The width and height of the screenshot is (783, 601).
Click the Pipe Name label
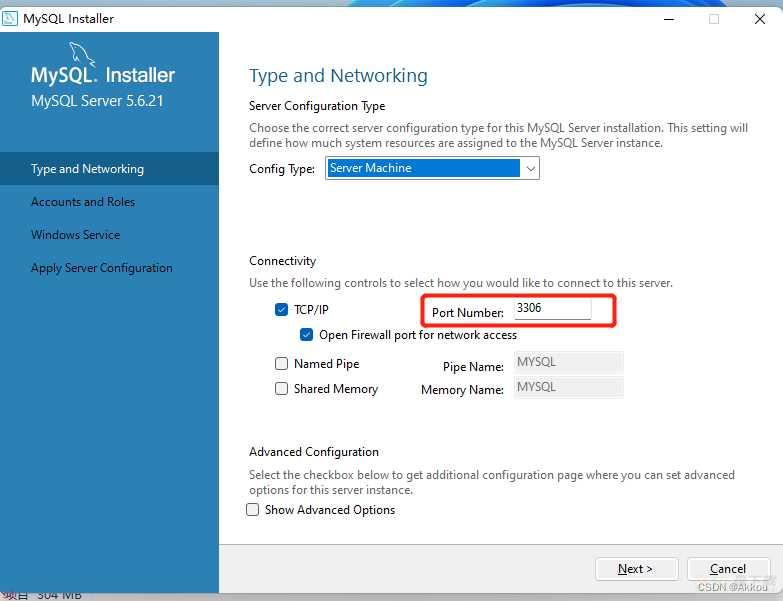coord(473,367)
